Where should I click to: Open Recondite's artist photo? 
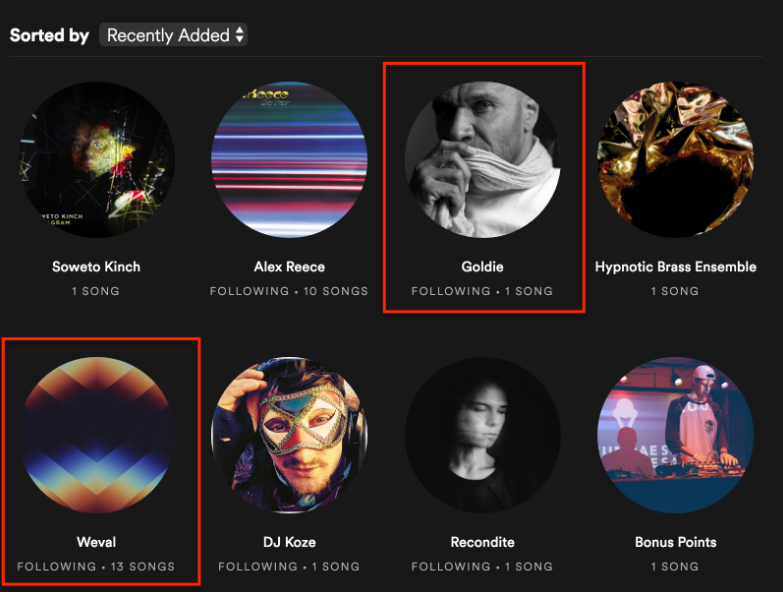point(482,436)
